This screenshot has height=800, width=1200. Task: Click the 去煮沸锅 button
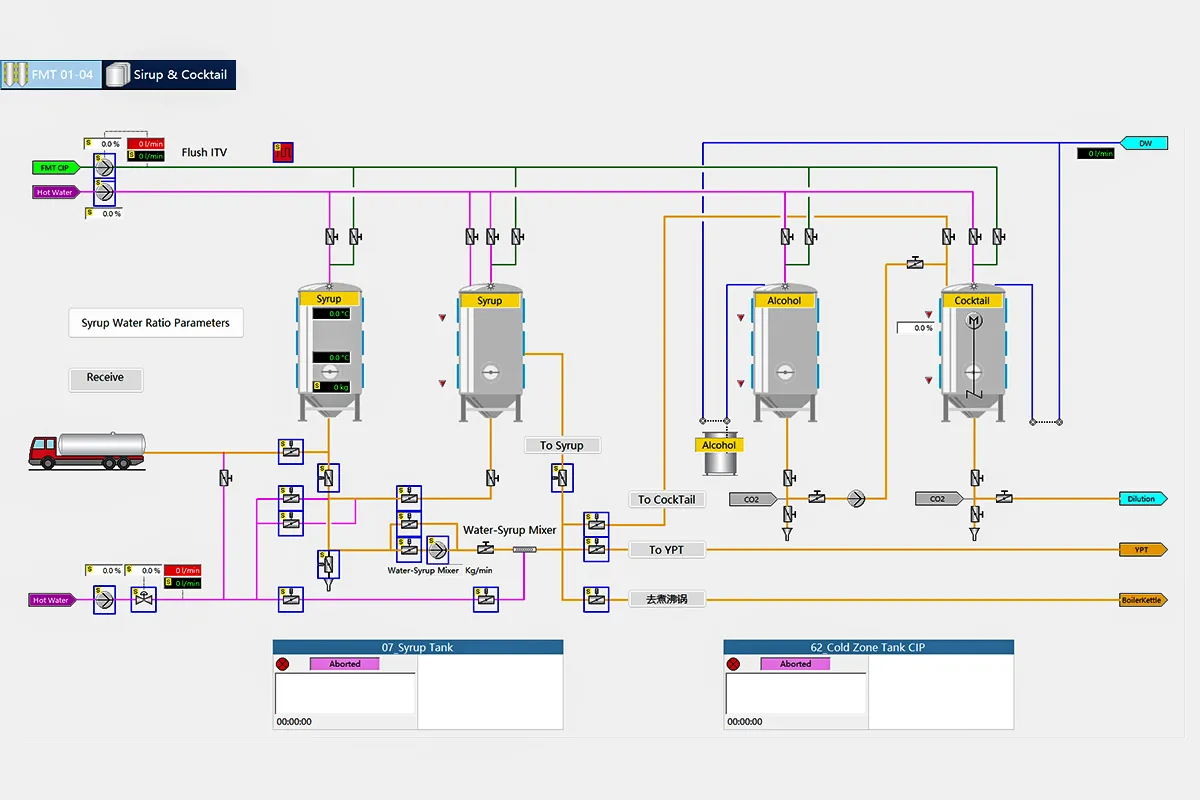click(x=667, y=599)
